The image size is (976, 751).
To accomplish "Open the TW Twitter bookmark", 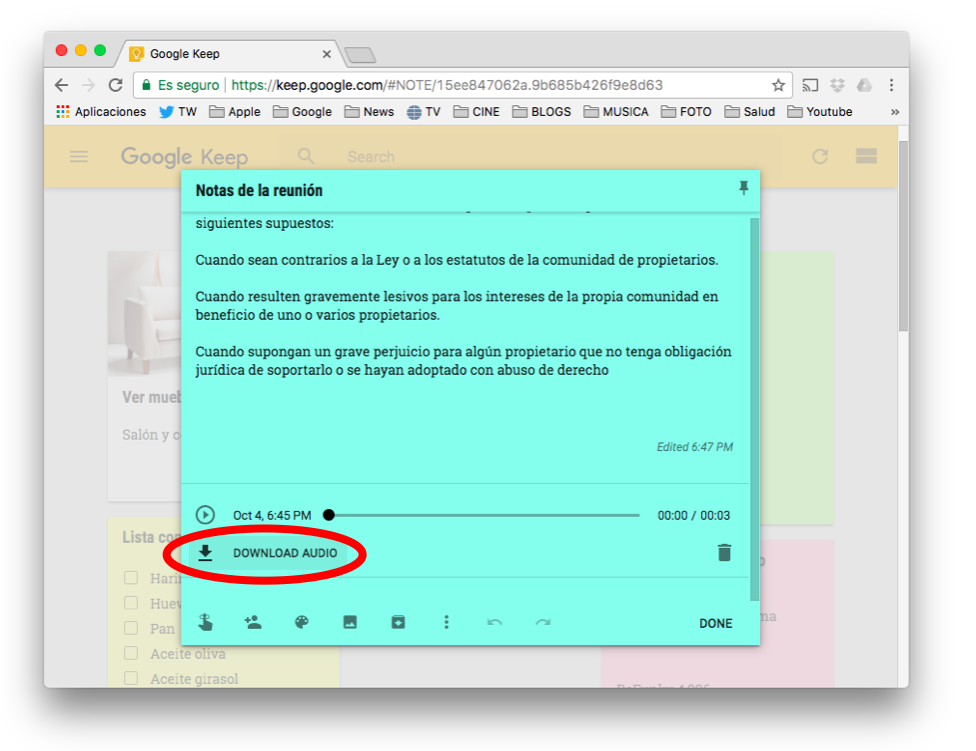I will click(177, 112).
